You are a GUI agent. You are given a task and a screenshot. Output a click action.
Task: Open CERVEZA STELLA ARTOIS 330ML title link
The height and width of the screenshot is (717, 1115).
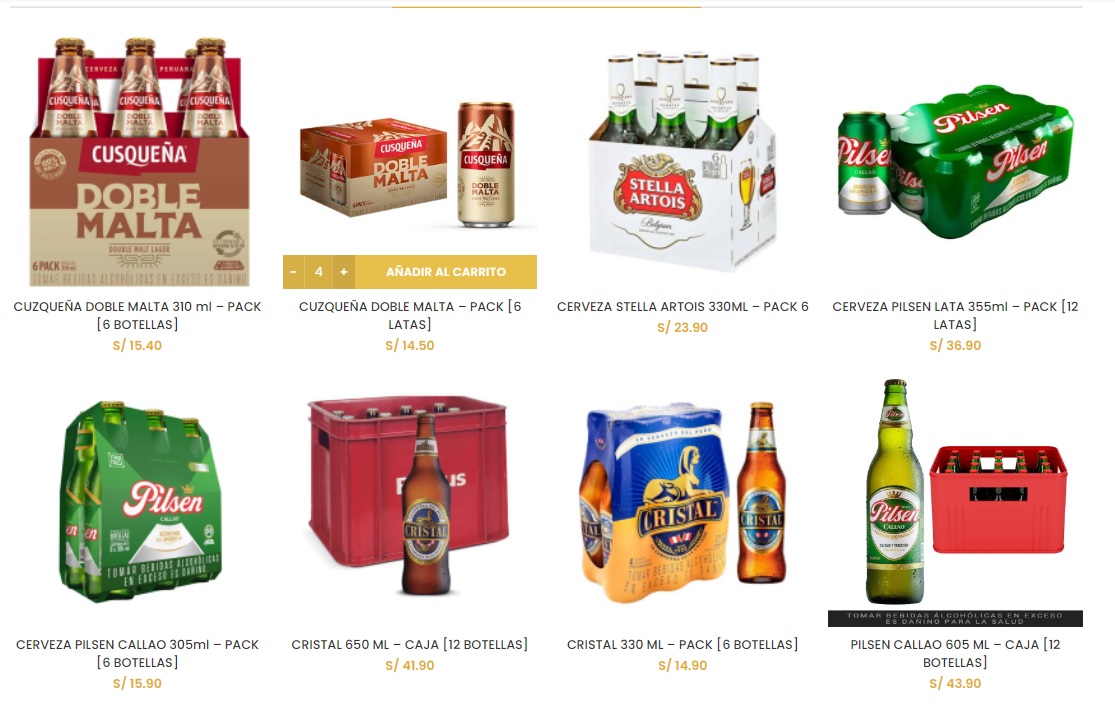(683, 307)
